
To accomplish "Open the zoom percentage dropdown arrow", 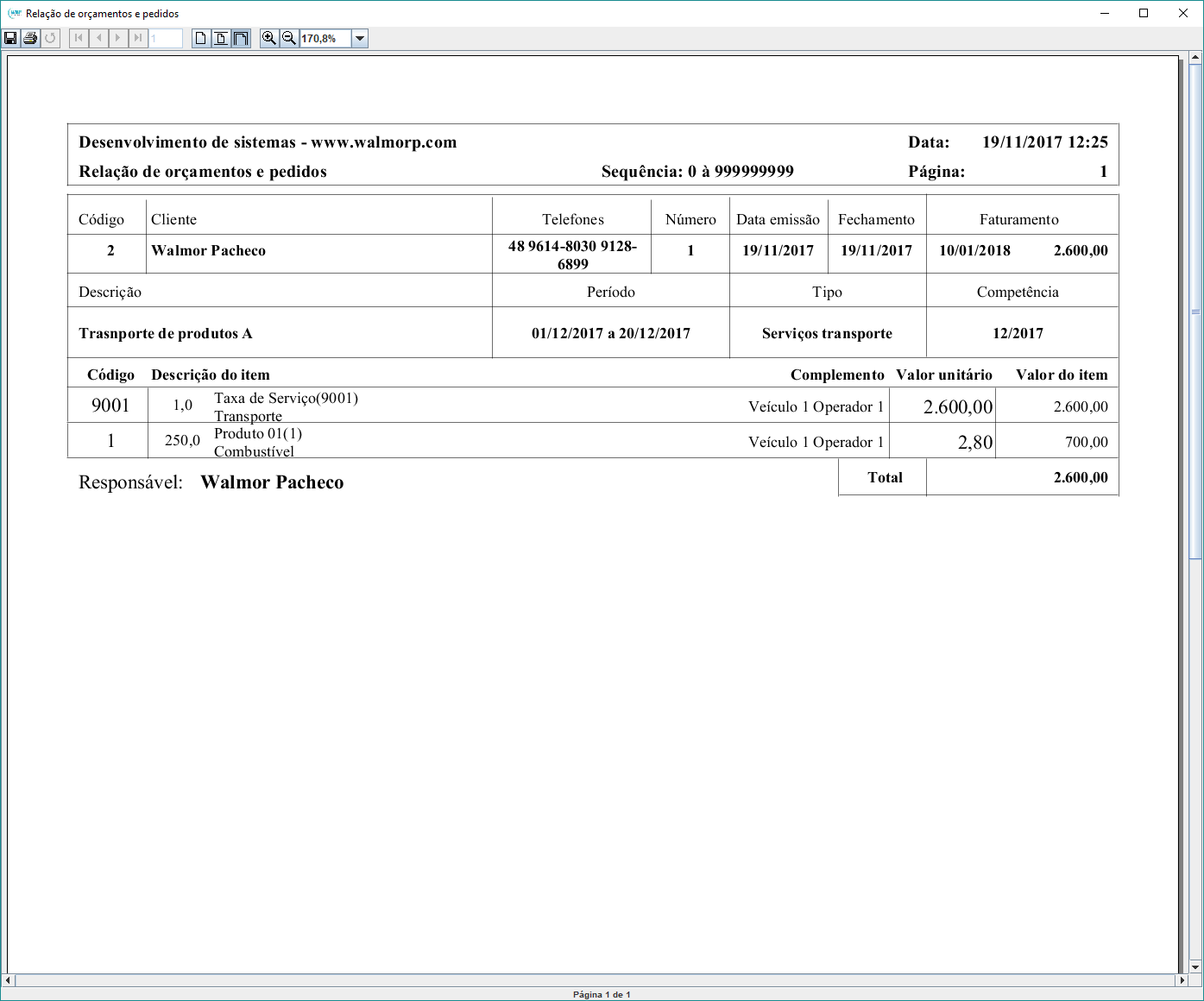I will (x=360, y=38).
